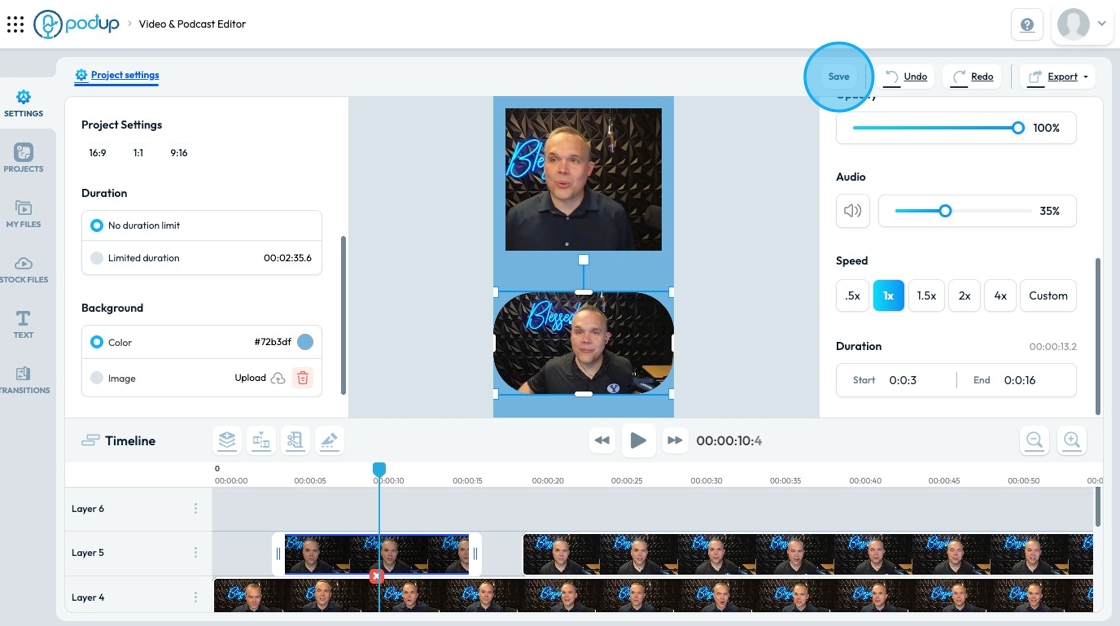Set speed to 2x

[x=964, y=296]
